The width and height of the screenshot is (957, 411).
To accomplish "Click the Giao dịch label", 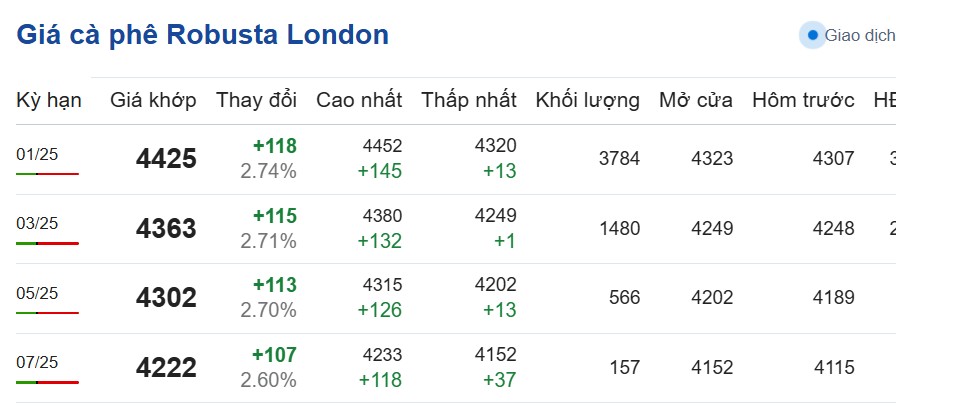I will pyautogui.click(x=859, y=35).
